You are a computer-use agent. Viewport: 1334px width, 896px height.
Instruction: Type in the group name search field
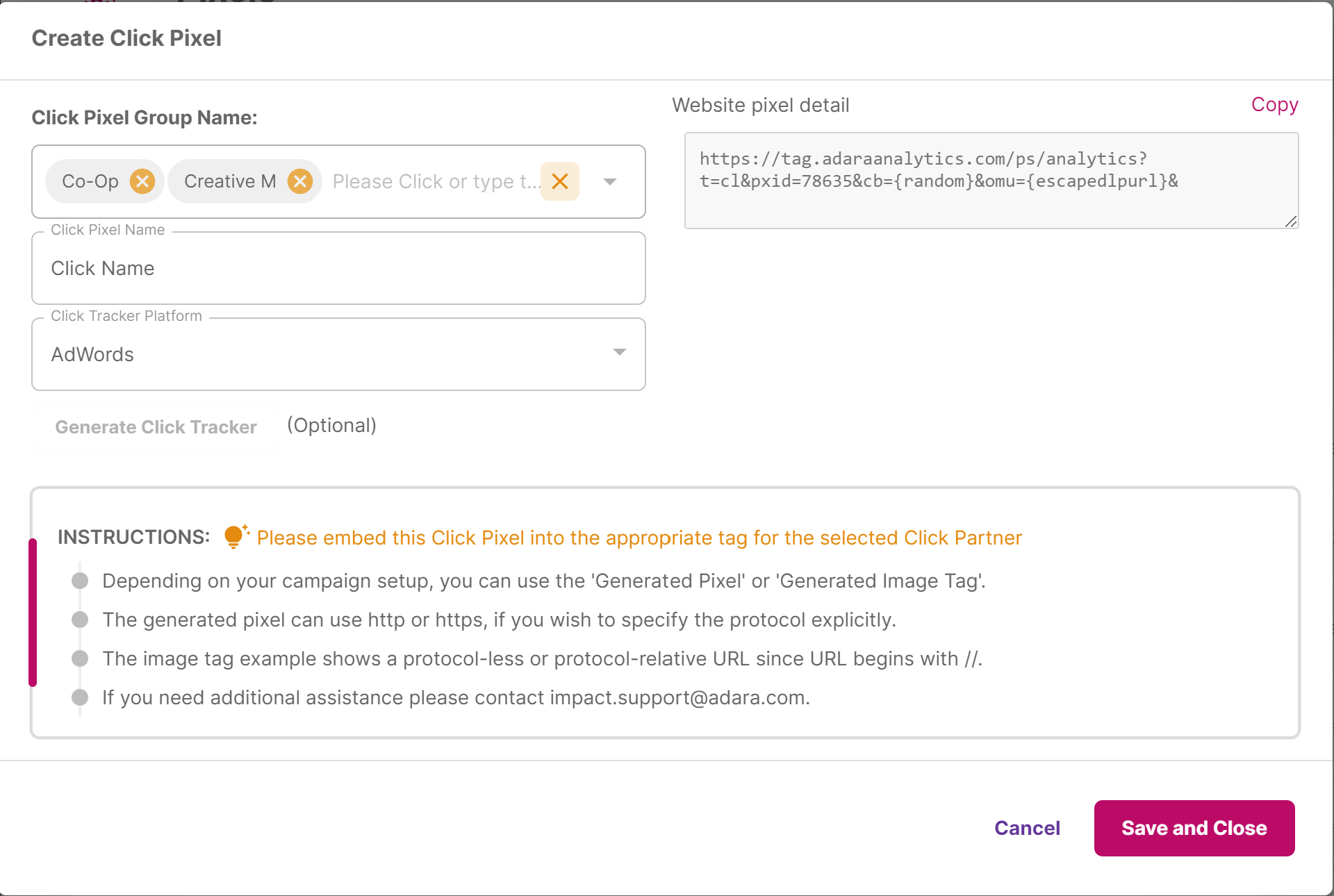[x=434, y=181]
